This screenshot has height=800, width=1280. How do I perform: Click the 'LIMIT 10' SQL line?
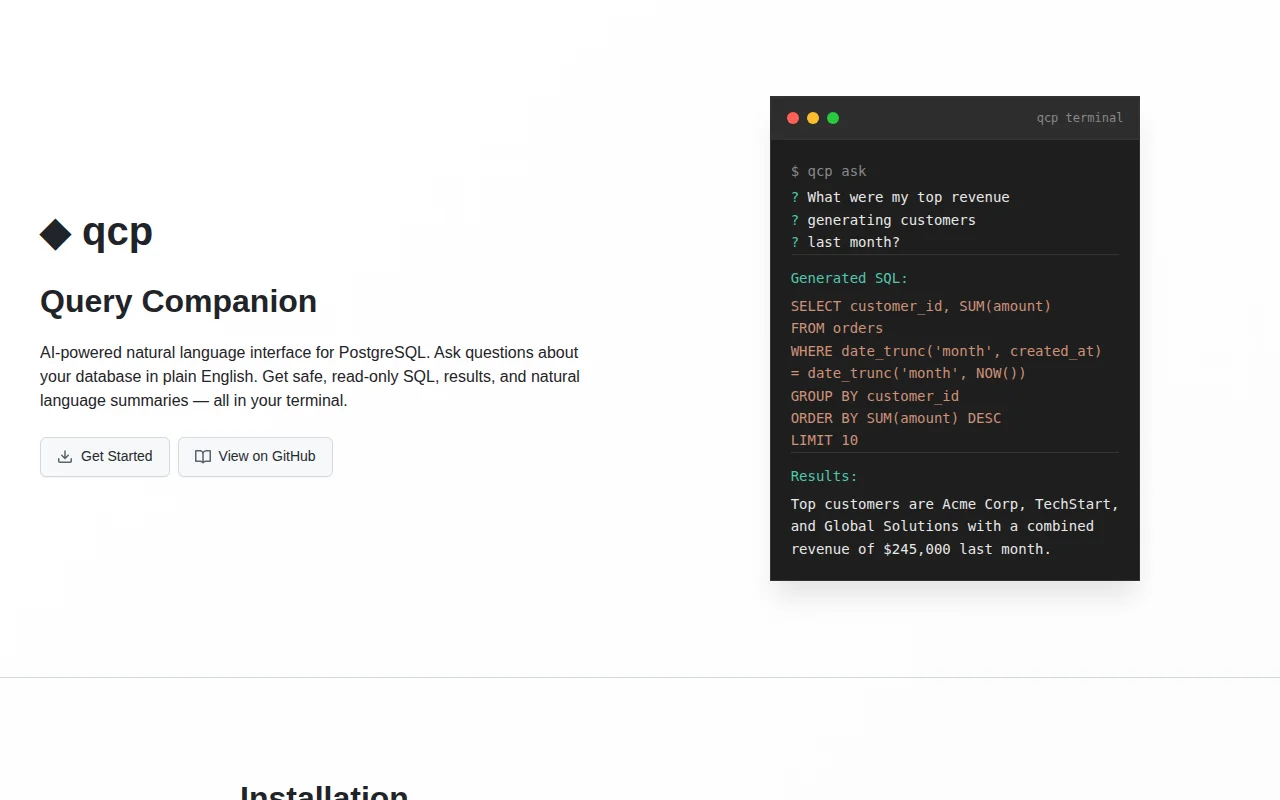tap(824, 440)
